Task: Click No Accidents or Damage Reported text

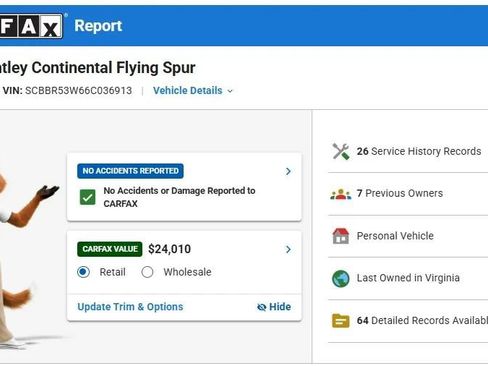Action: pyautogui.click(x=179, y=197)
